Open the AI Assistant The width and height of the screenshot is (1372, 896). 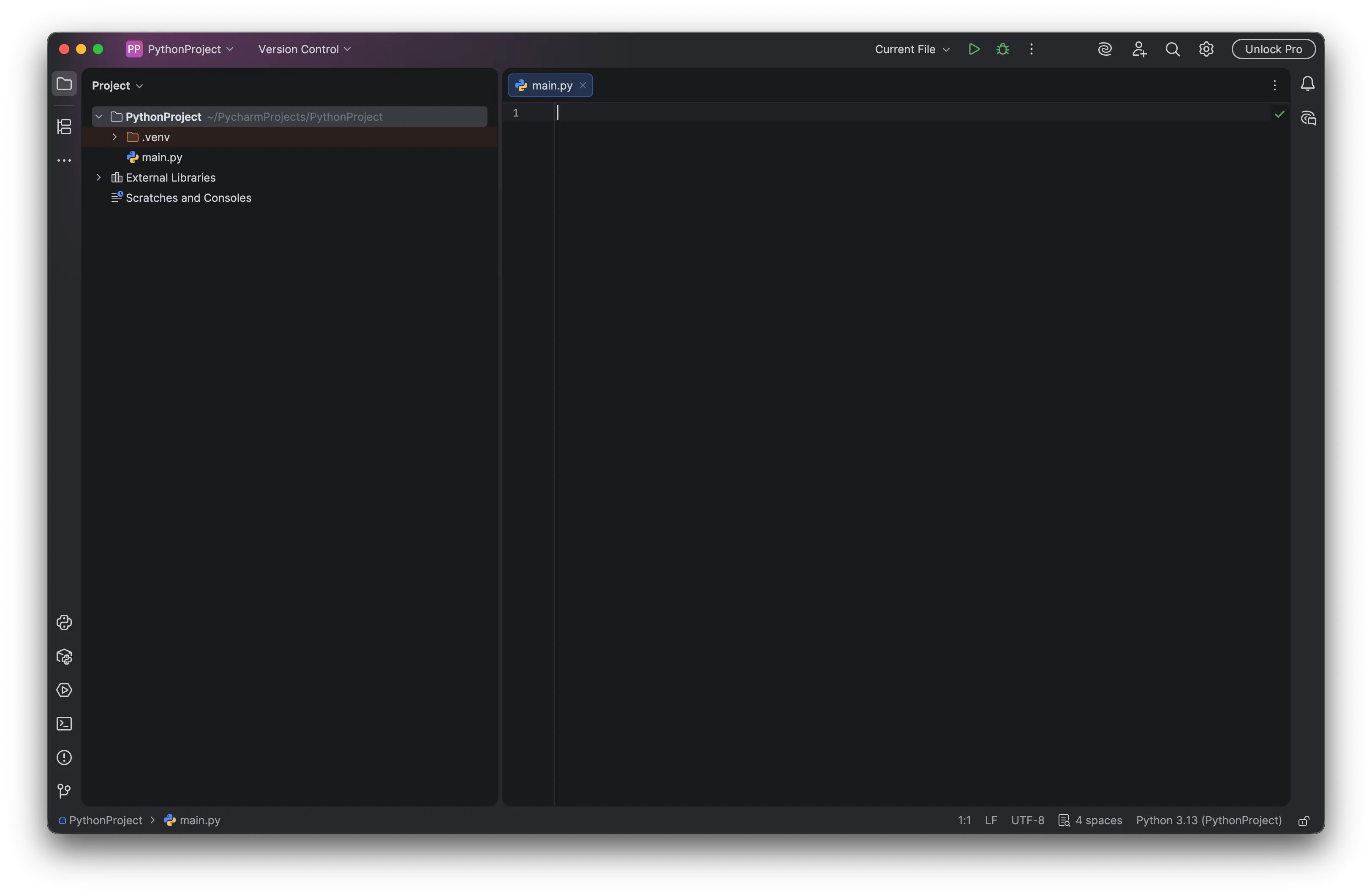(1105, 49)
